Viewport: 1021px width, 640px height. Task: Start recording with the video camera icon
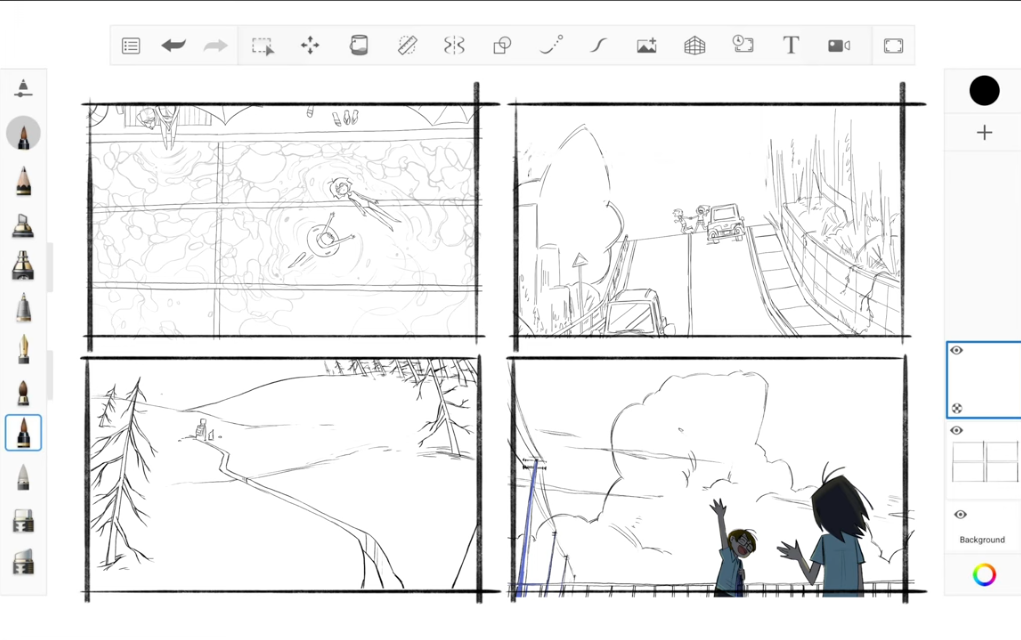pyautogui.click(x=839, y=46)
